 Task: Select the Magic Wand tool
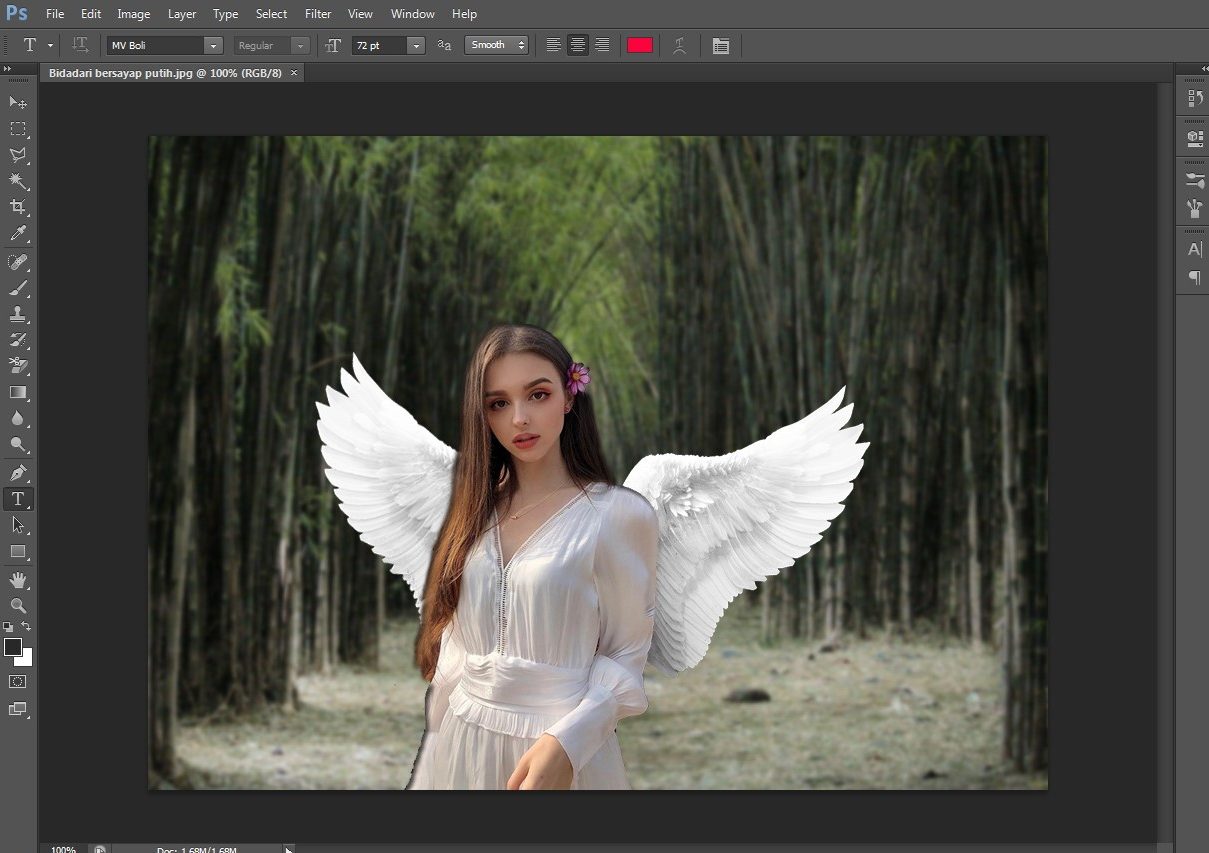pyautogui.click(x=18, y=181)
